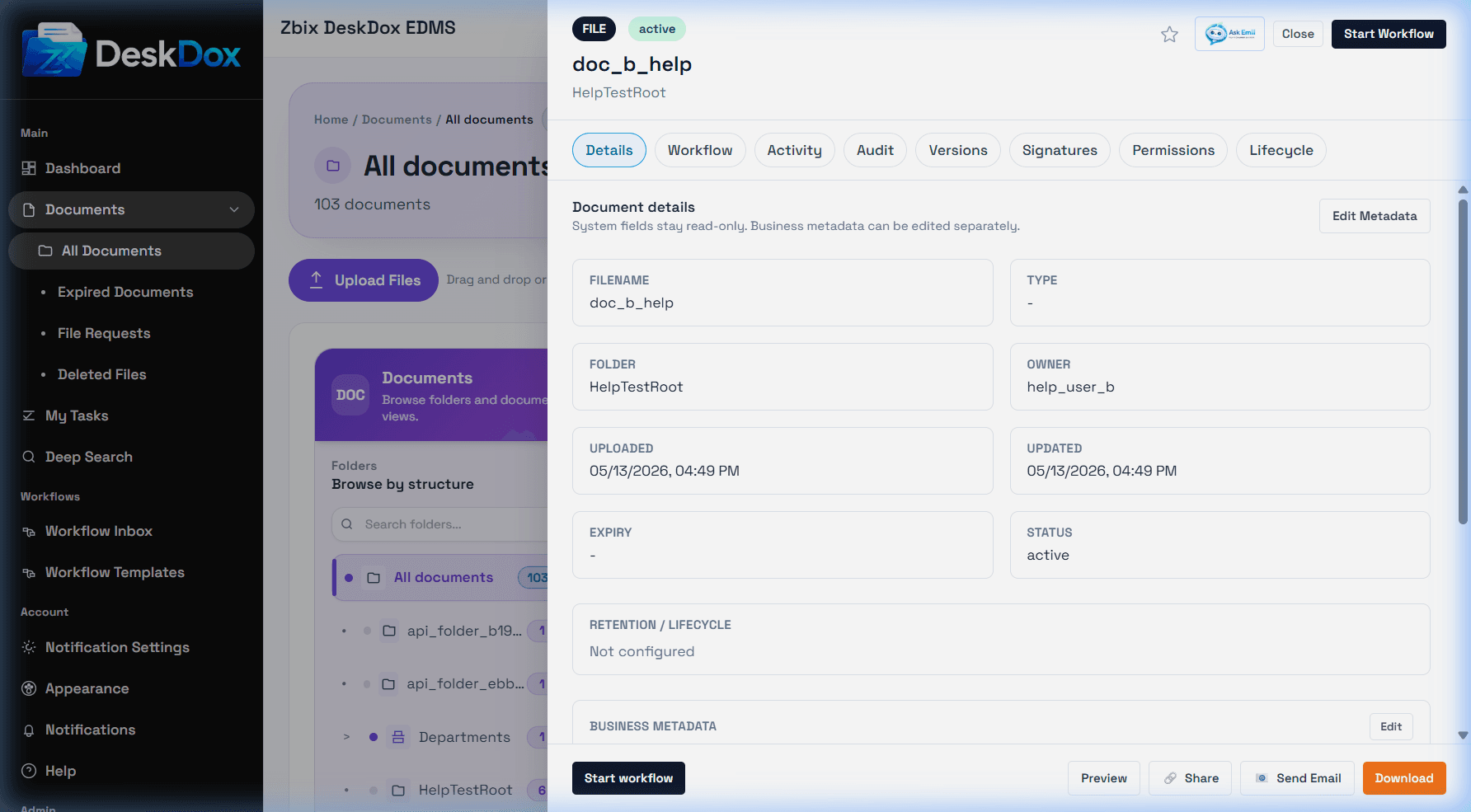Open the Versions tab
This screenshot has height=812, width=1471.
[x=958, y=150]
